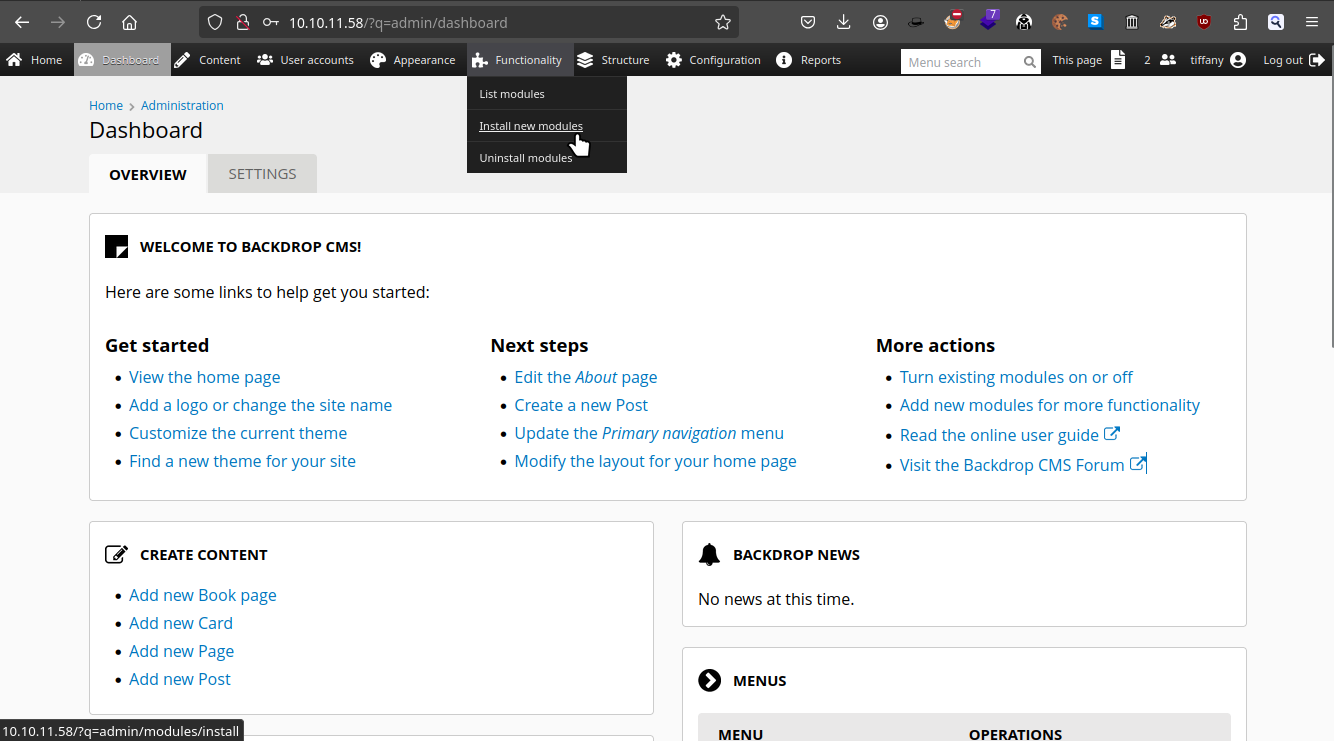Open Read the online user guide link

click(x=1010, y=435)
